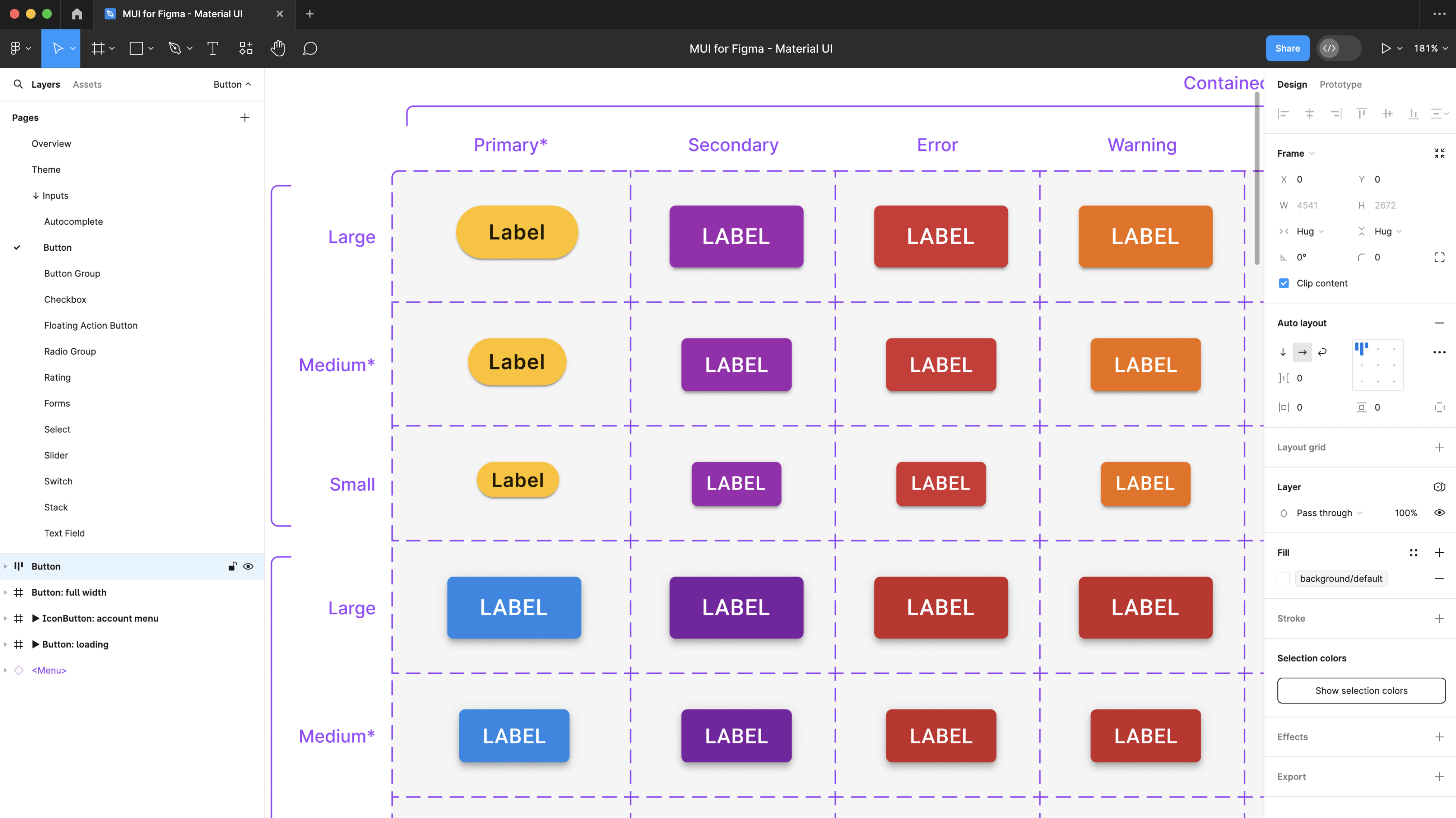
Task: Switch to the Prototype tab
Action: (x=1341, y=84)
